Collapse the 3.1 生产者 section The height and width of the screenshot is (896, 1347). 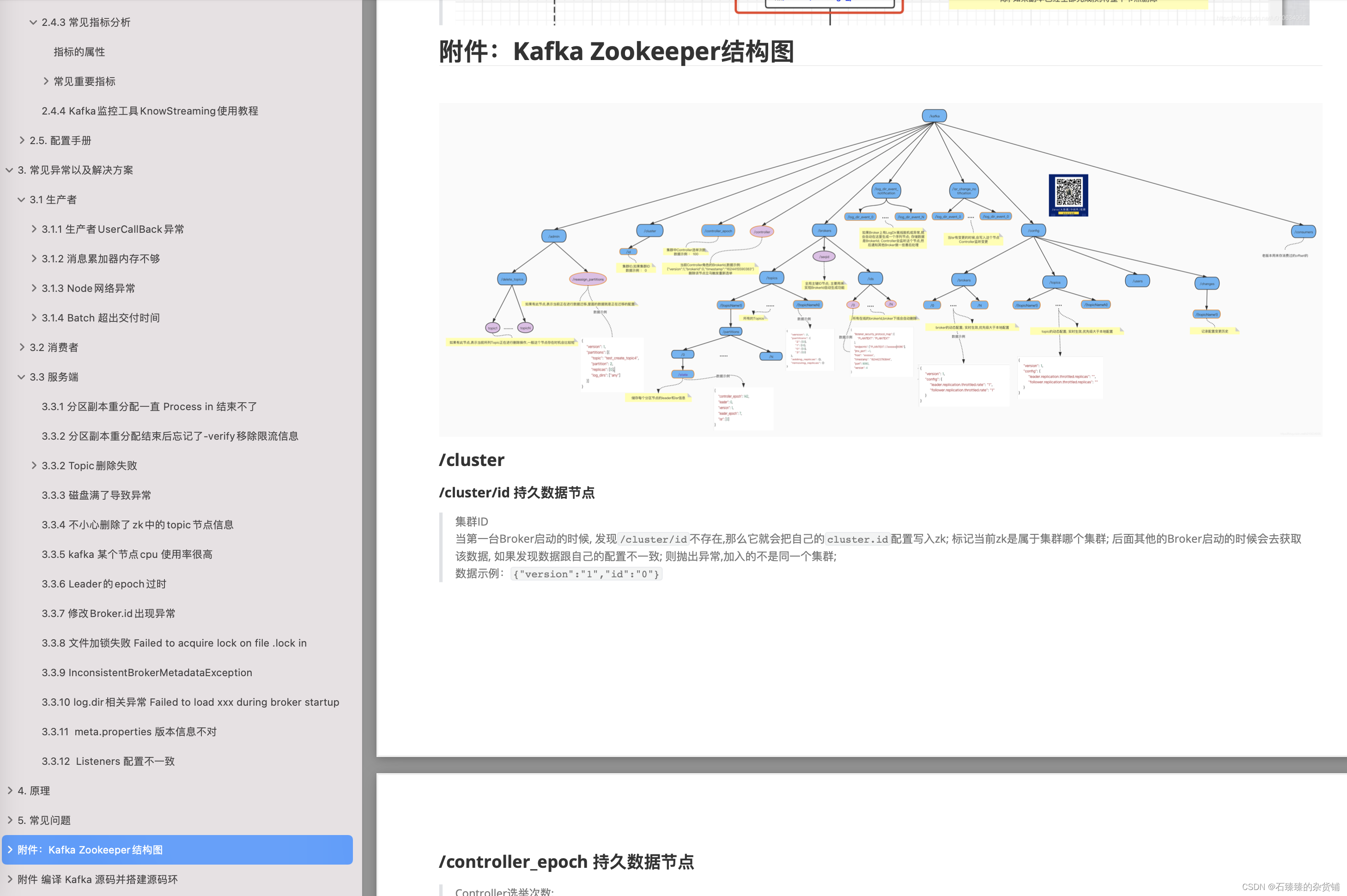tap(22, 200)
